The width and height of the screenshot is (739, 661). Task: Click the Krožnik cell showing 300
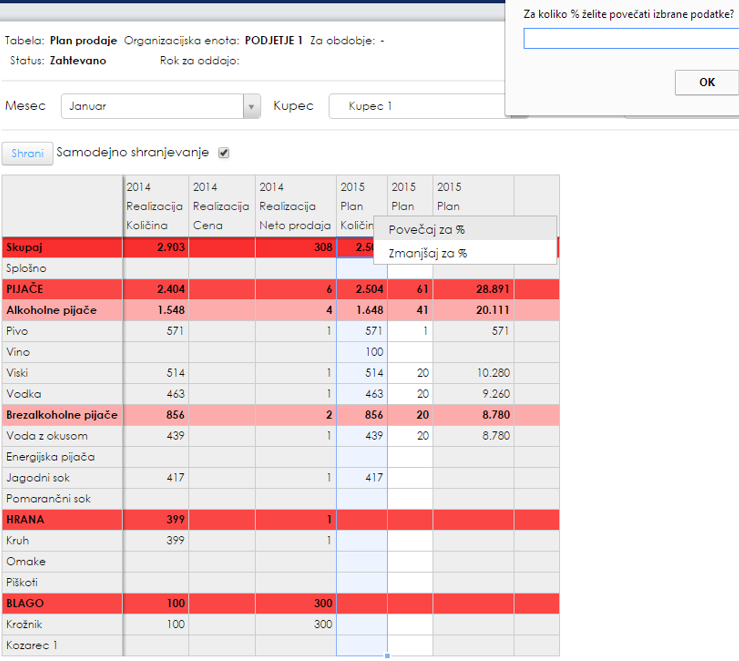click(295, 625)
